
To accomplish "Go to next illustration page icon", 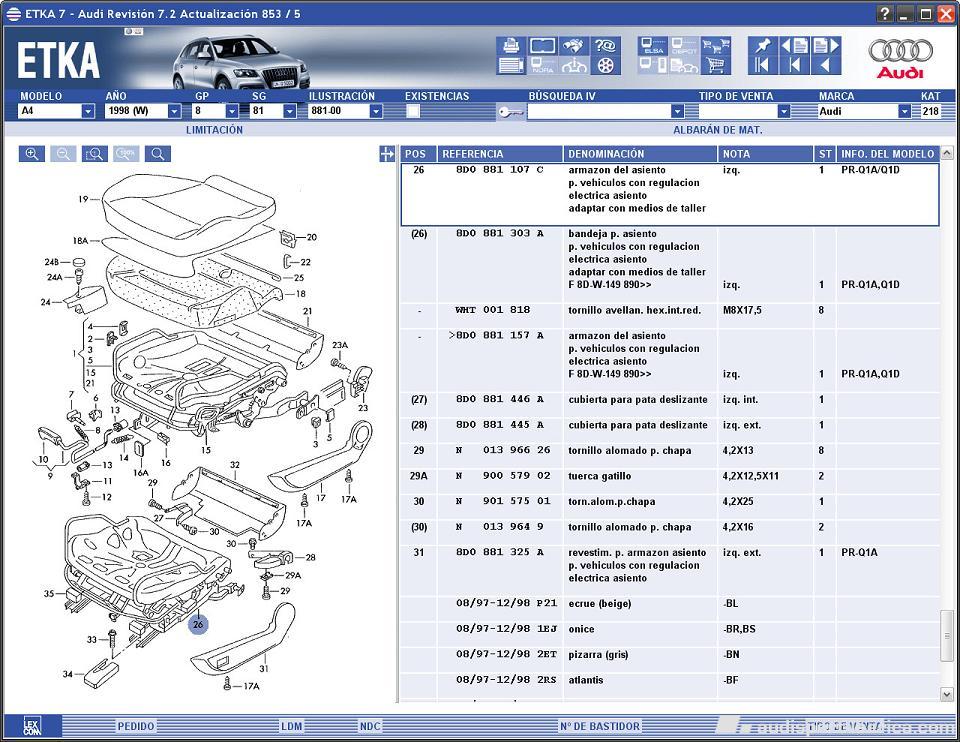I will 826,45.
